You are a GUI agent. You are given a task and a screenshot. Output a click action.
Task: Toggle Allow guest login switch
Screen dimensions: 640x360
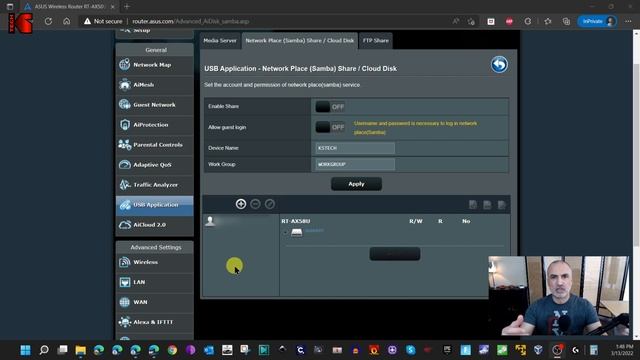pyautogui.click(x=330, y=127)
